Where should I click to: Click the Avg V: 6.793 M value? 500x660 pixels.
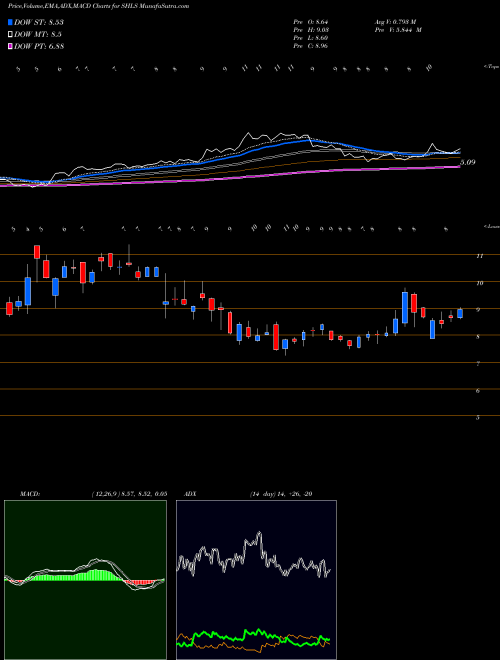pos(395,22)
